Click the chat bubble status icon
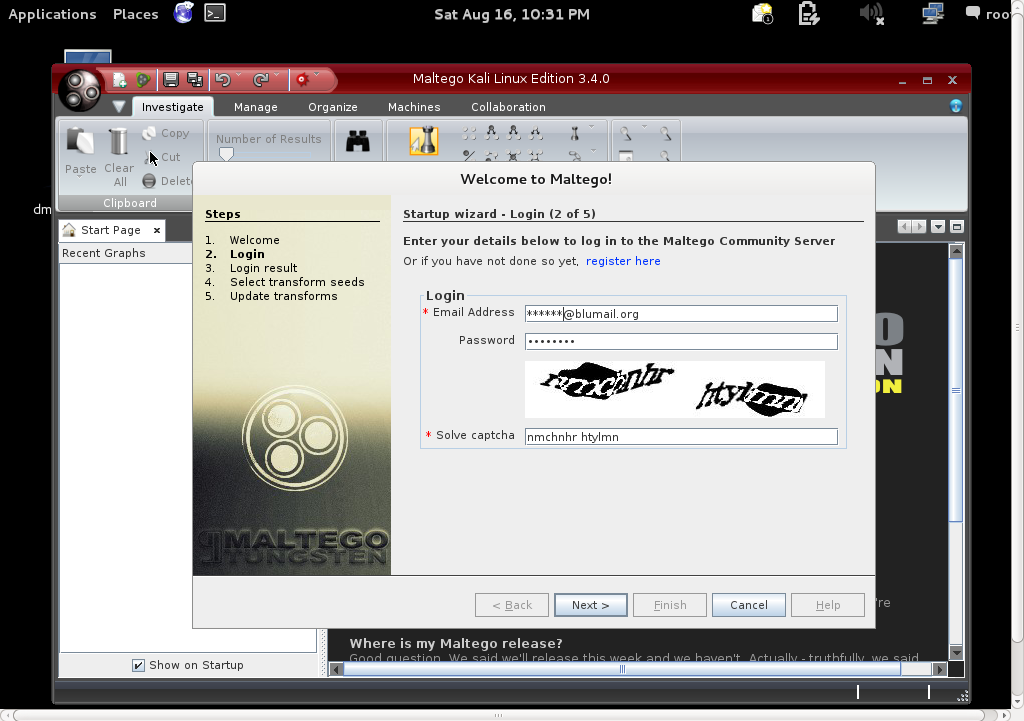This screenshot has height=721, width=1024. (972, 12)
